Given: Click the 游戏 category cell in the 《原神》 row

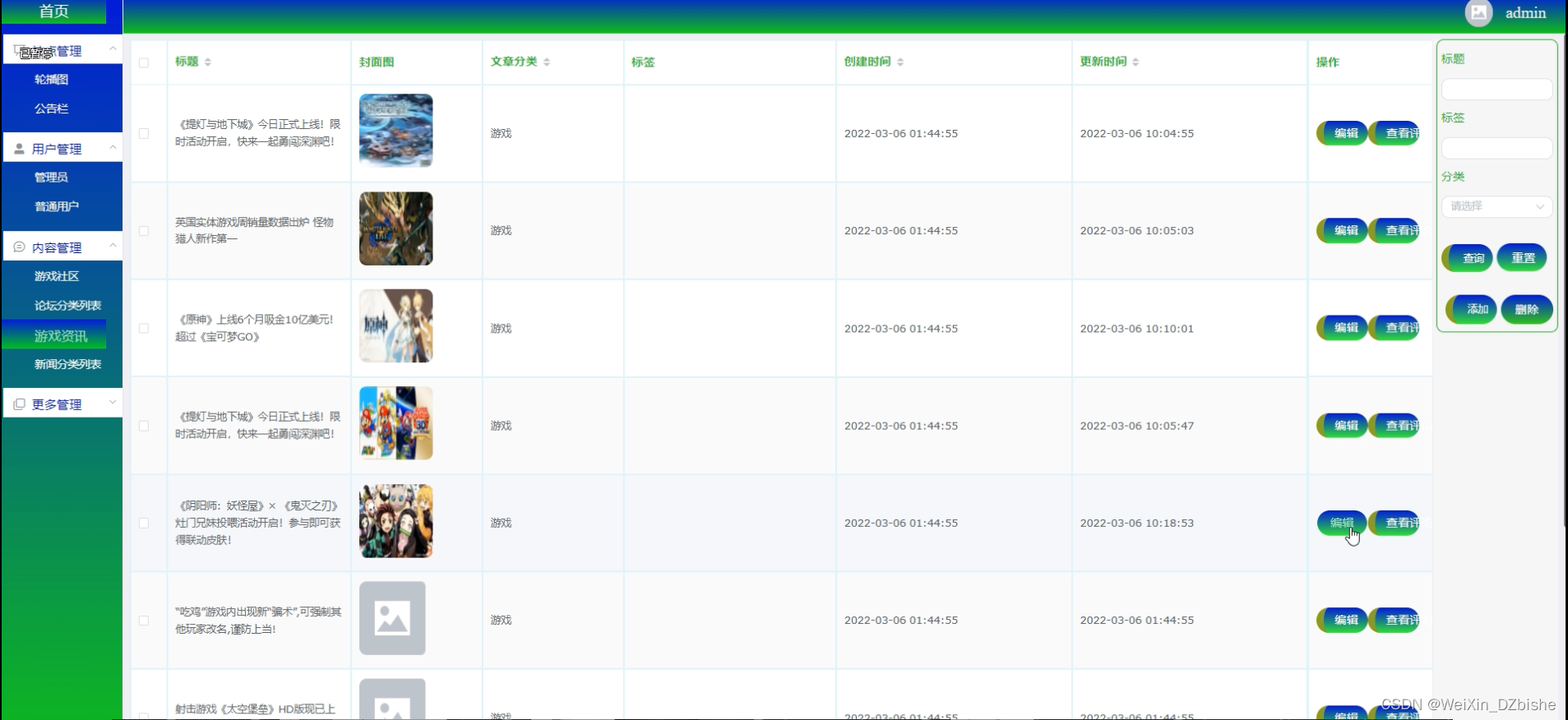Looking at the screenshot, I should (x=501, y=328).
